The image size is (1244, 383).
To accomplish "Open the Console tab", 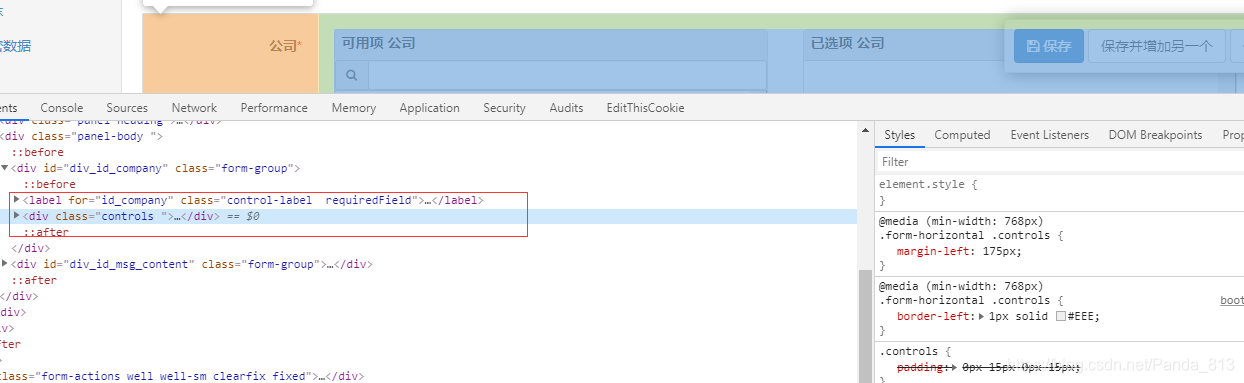I will (62, 108).
